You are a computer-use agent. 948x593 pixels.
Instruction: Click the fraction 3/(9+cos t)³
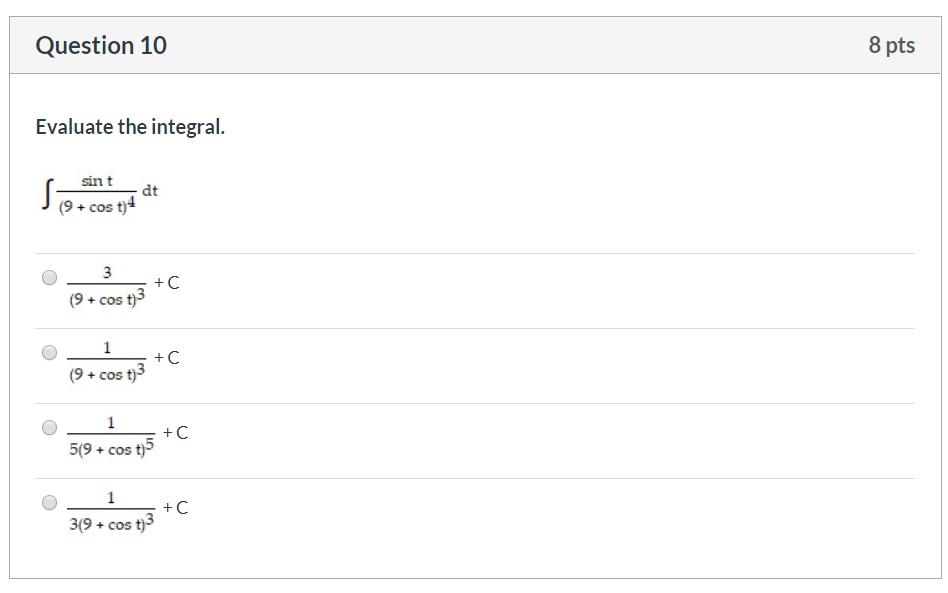point(107,283)
